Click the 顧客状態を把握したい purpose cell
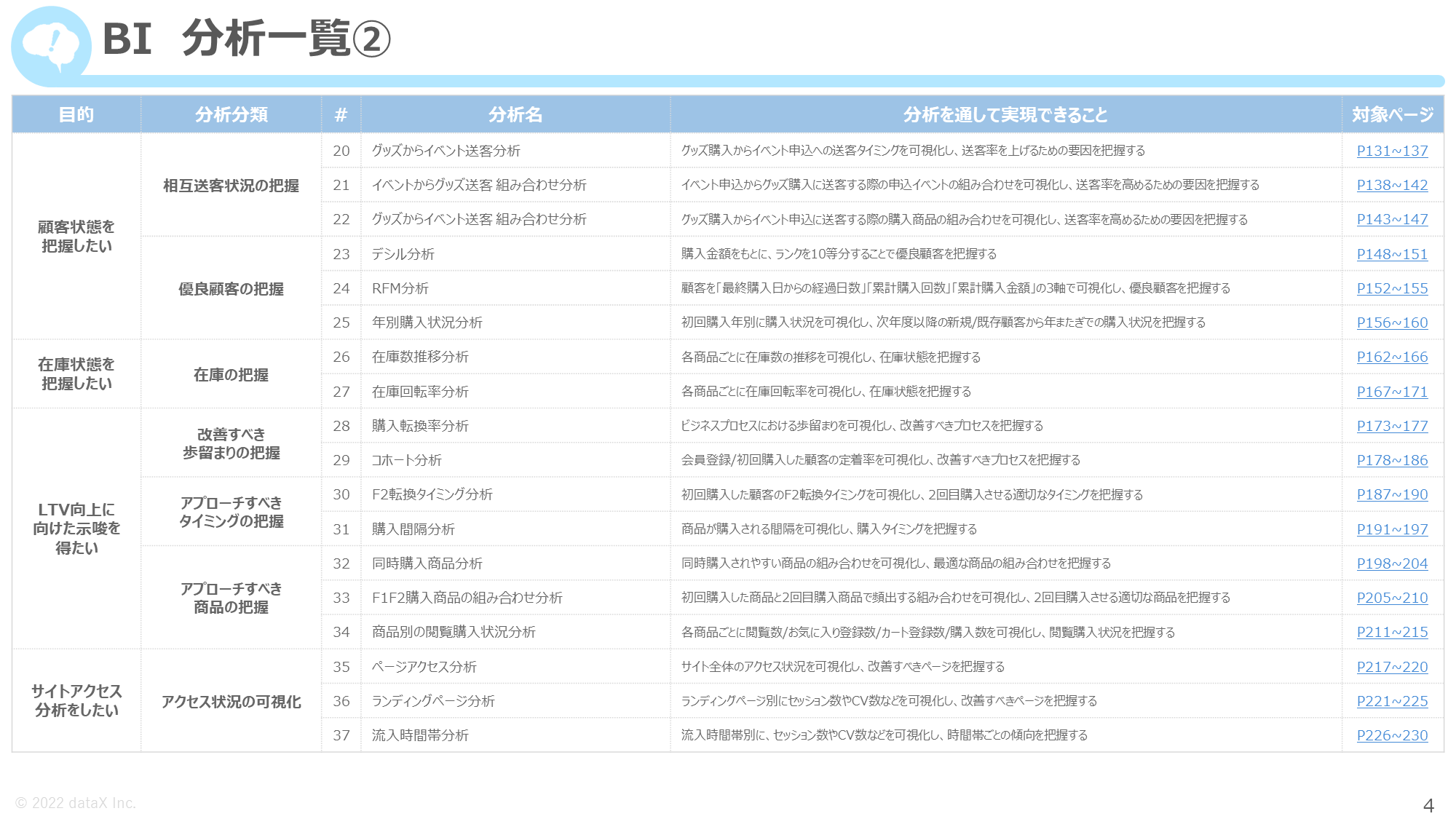 pos(76,237)
